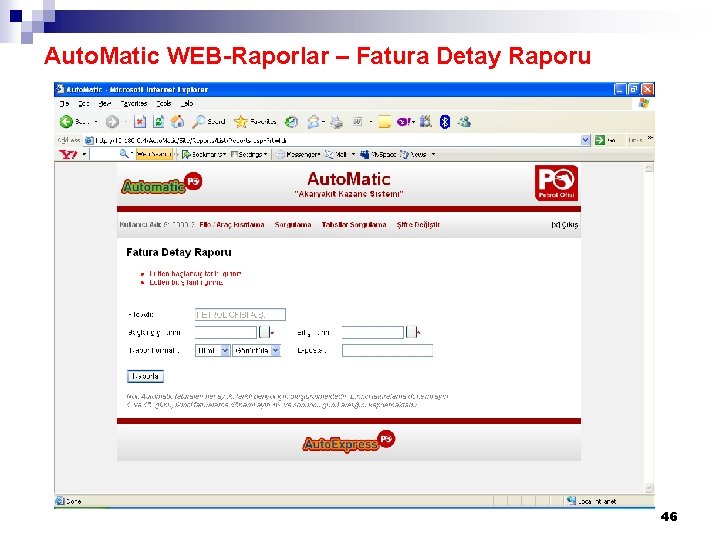720x540 pixels.
Task: Open Yahoo toolbar Settings dropdown
Action: [248, 154]
